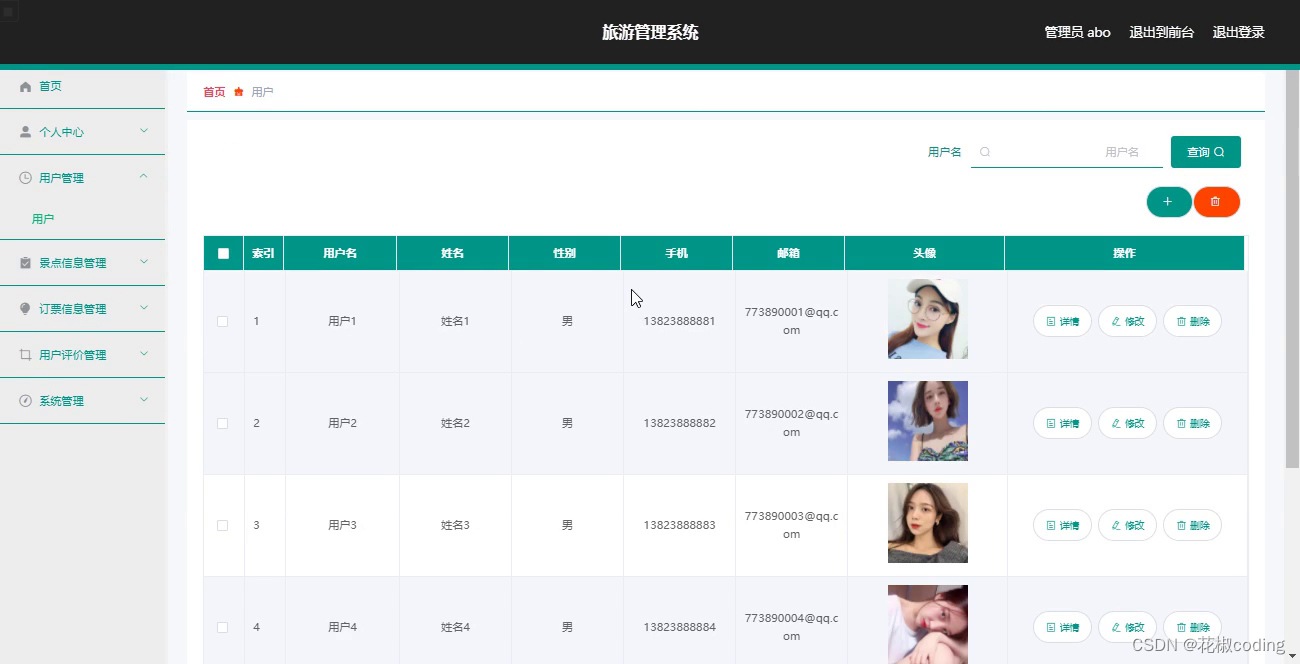Check the checkbox for 用户2 row
Viewport: 1300px width, 664px height.
222,424
